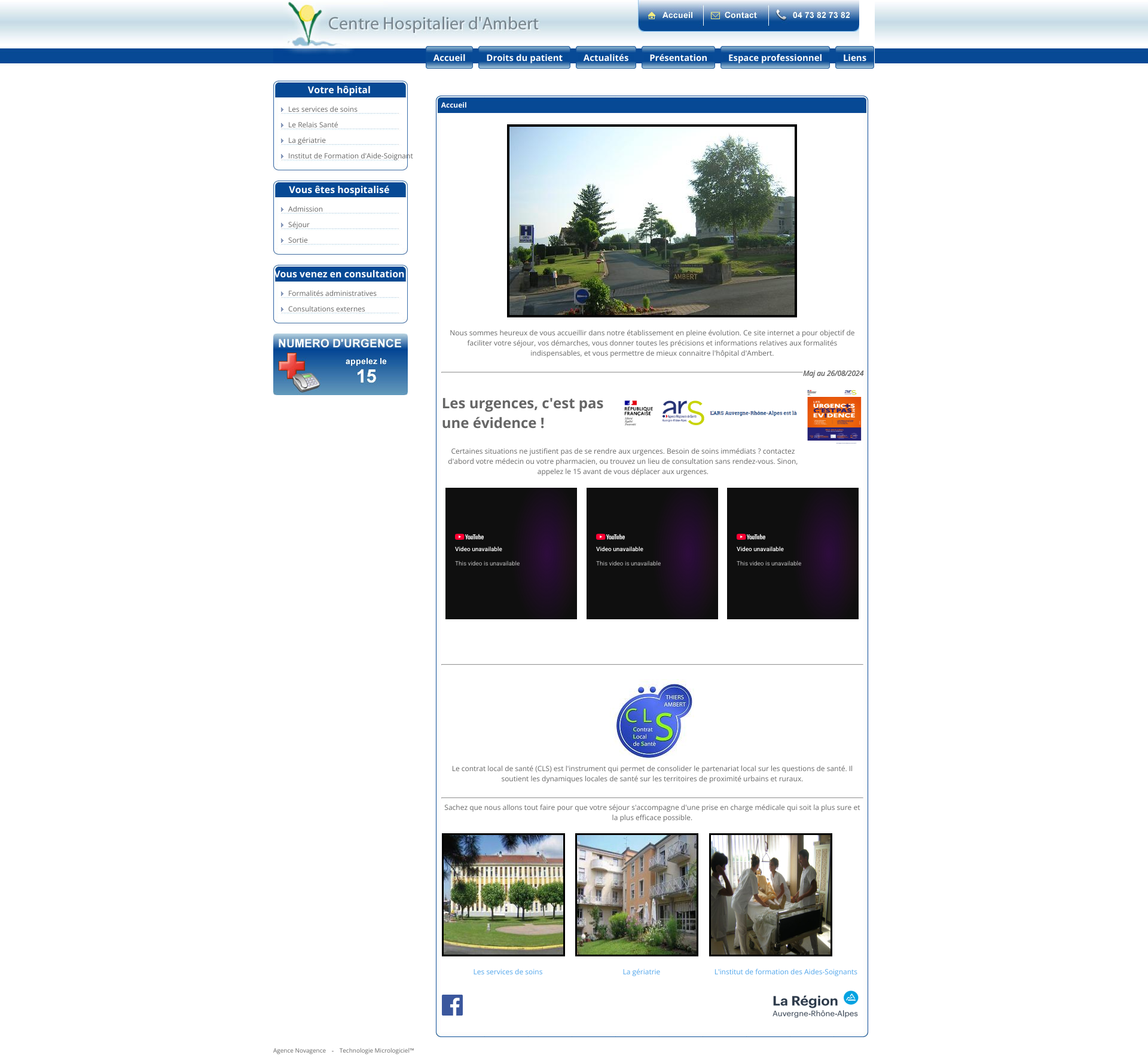Click the third unavailable YouTube video
This screenshot has height=1058, width=1148.
pos(793,554)
